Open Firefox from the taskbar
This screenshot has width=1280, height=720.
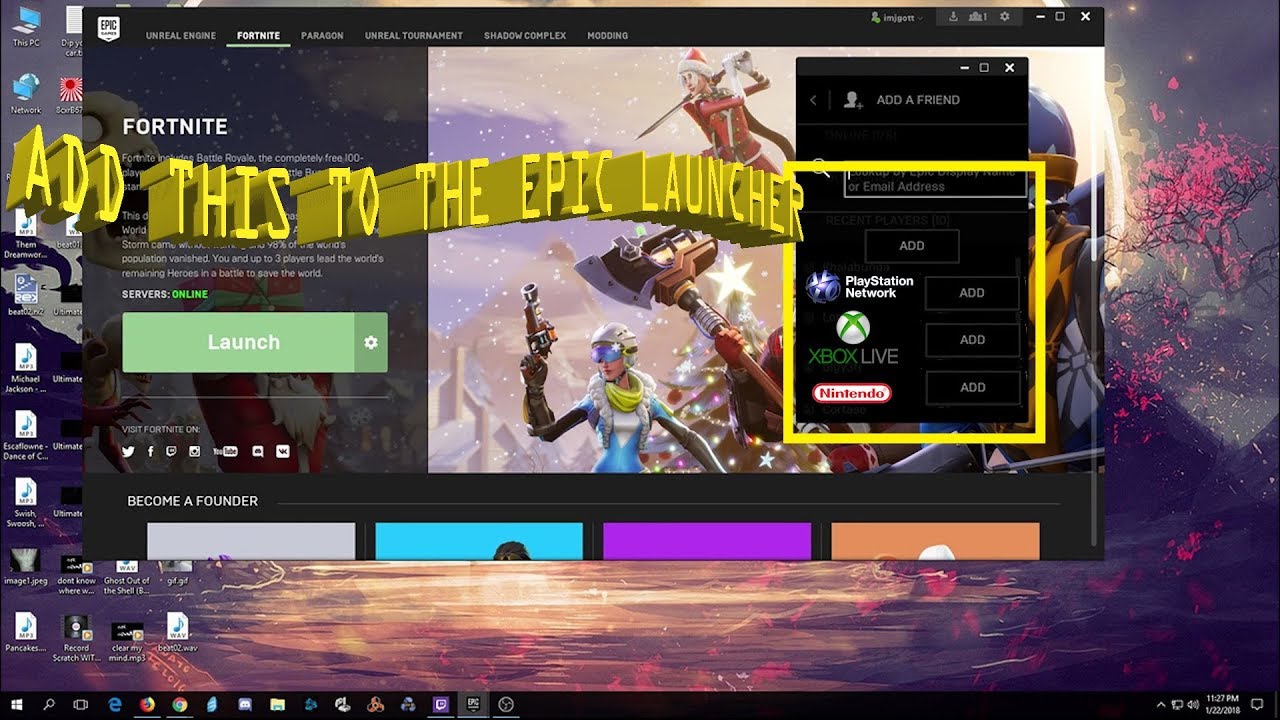click(x=147, y=705)
